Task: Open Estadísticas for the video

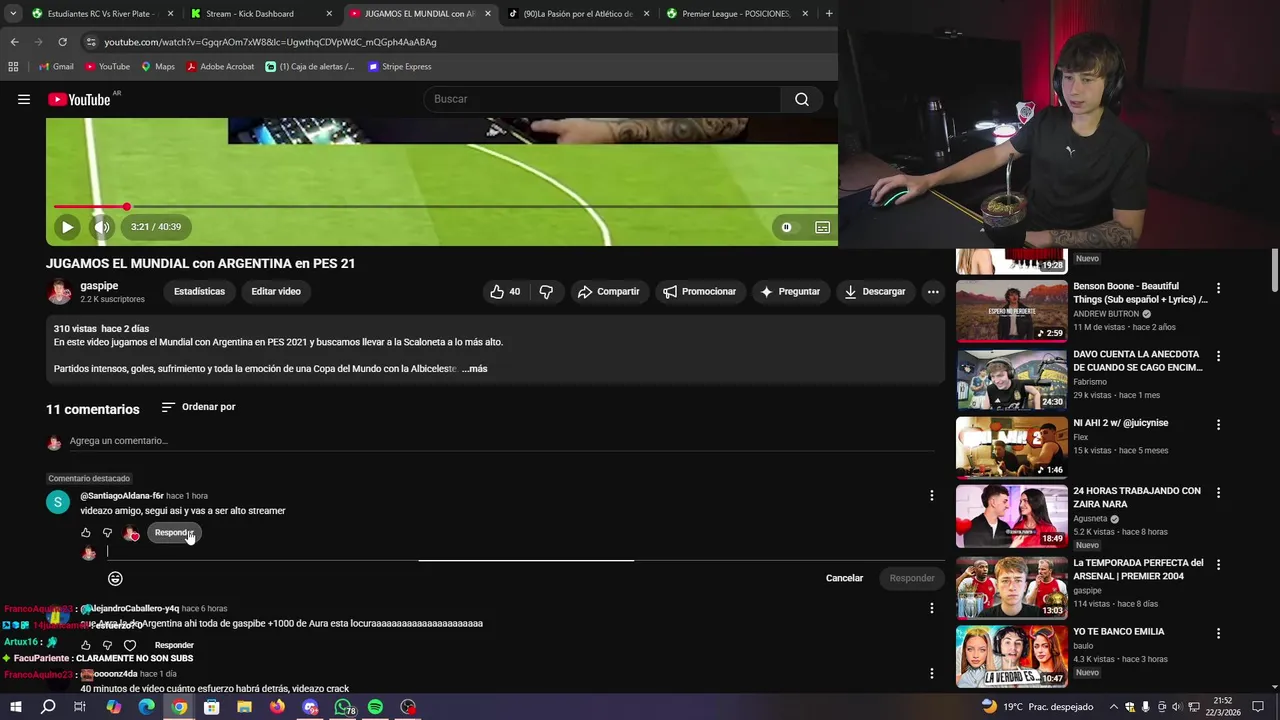Action: coord(199,292)
